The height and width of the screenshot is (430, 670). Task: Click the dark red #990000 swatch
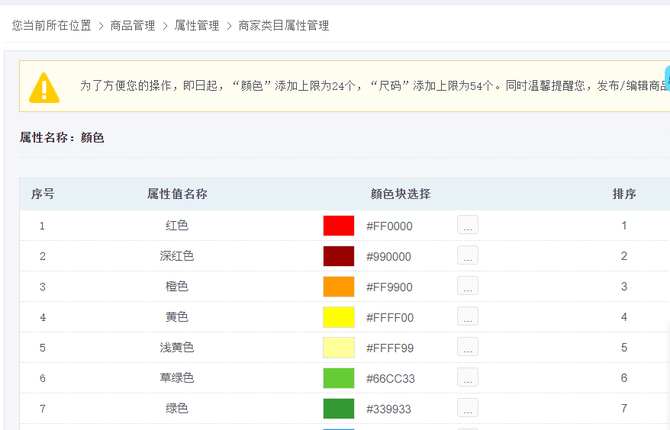pos(338,256)
